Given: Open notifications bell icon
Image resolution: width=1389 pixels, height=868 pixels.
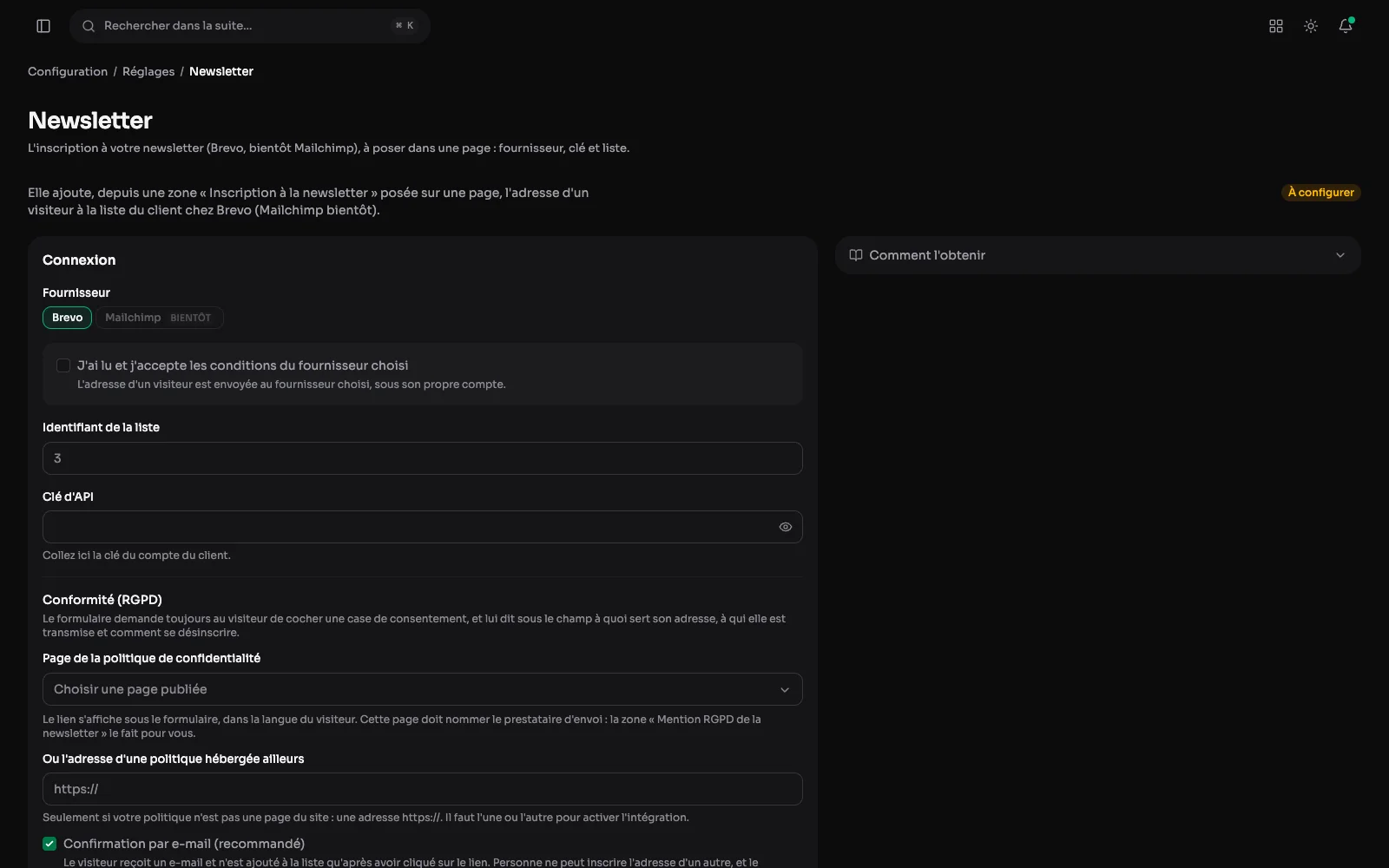Looking at the screenshot, I should tap(1346, 26).
